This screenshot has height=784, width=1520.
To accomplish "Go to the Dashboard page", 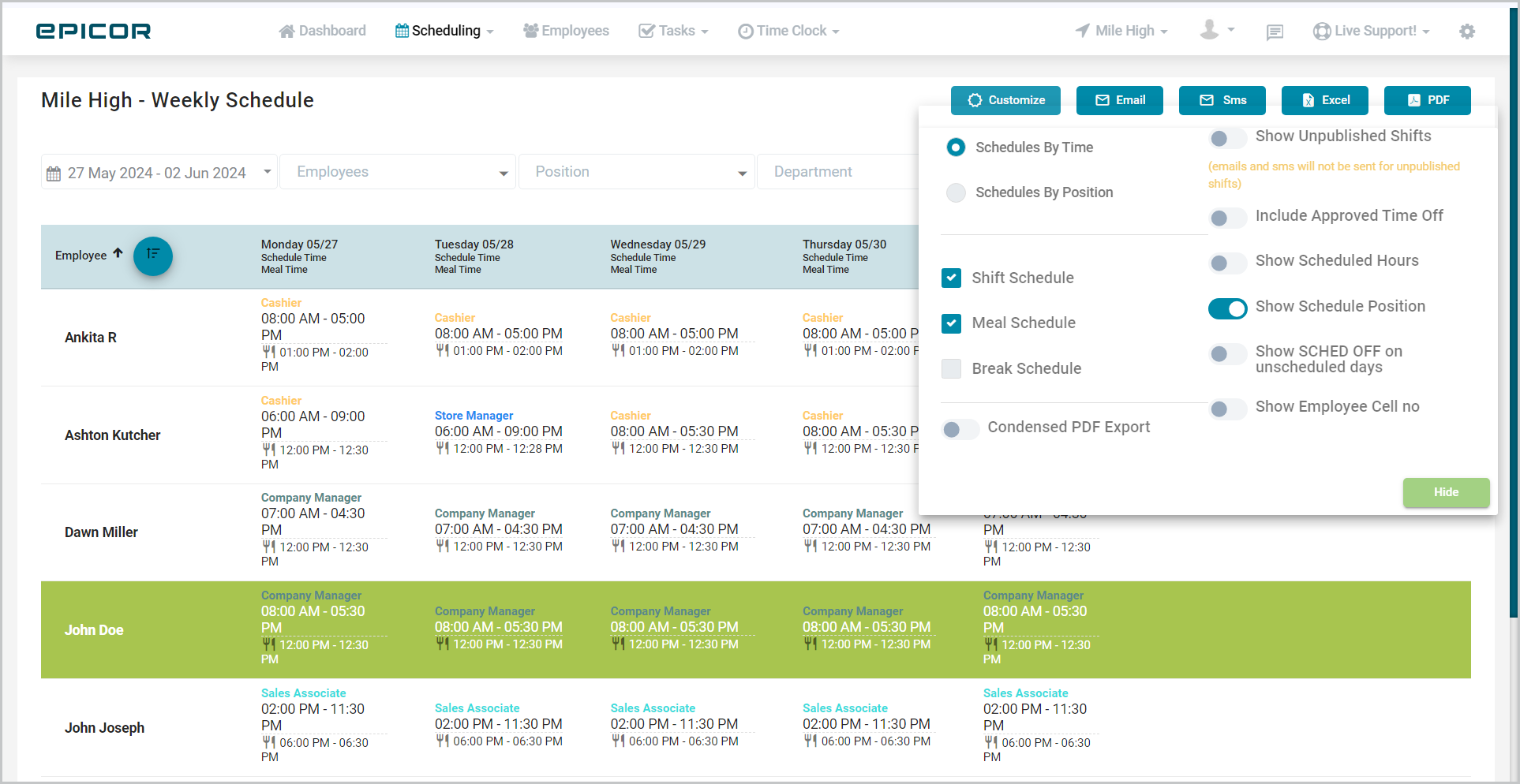I will point(322,31).
